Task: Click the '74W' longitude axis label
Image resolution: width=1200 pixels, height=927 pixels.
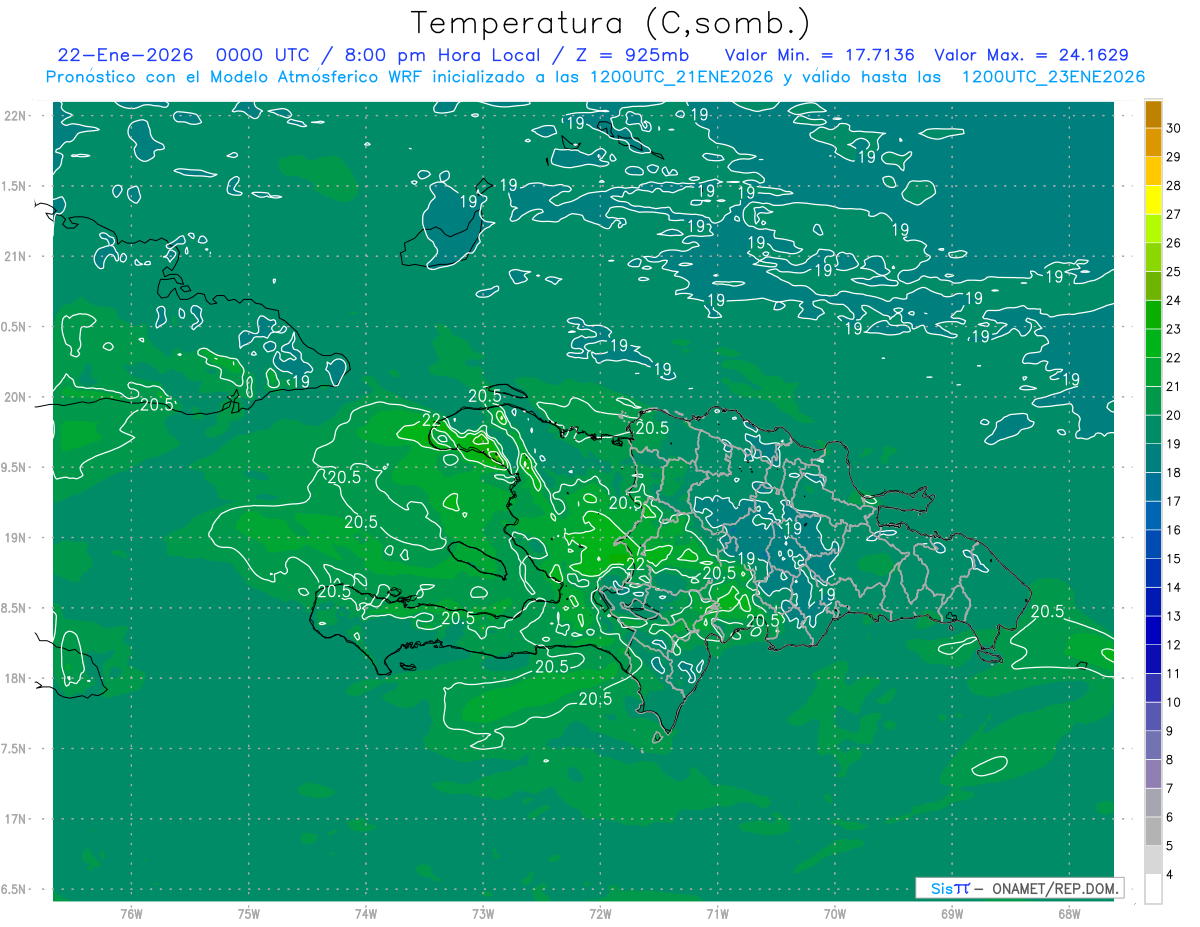Action: [365, 914]
